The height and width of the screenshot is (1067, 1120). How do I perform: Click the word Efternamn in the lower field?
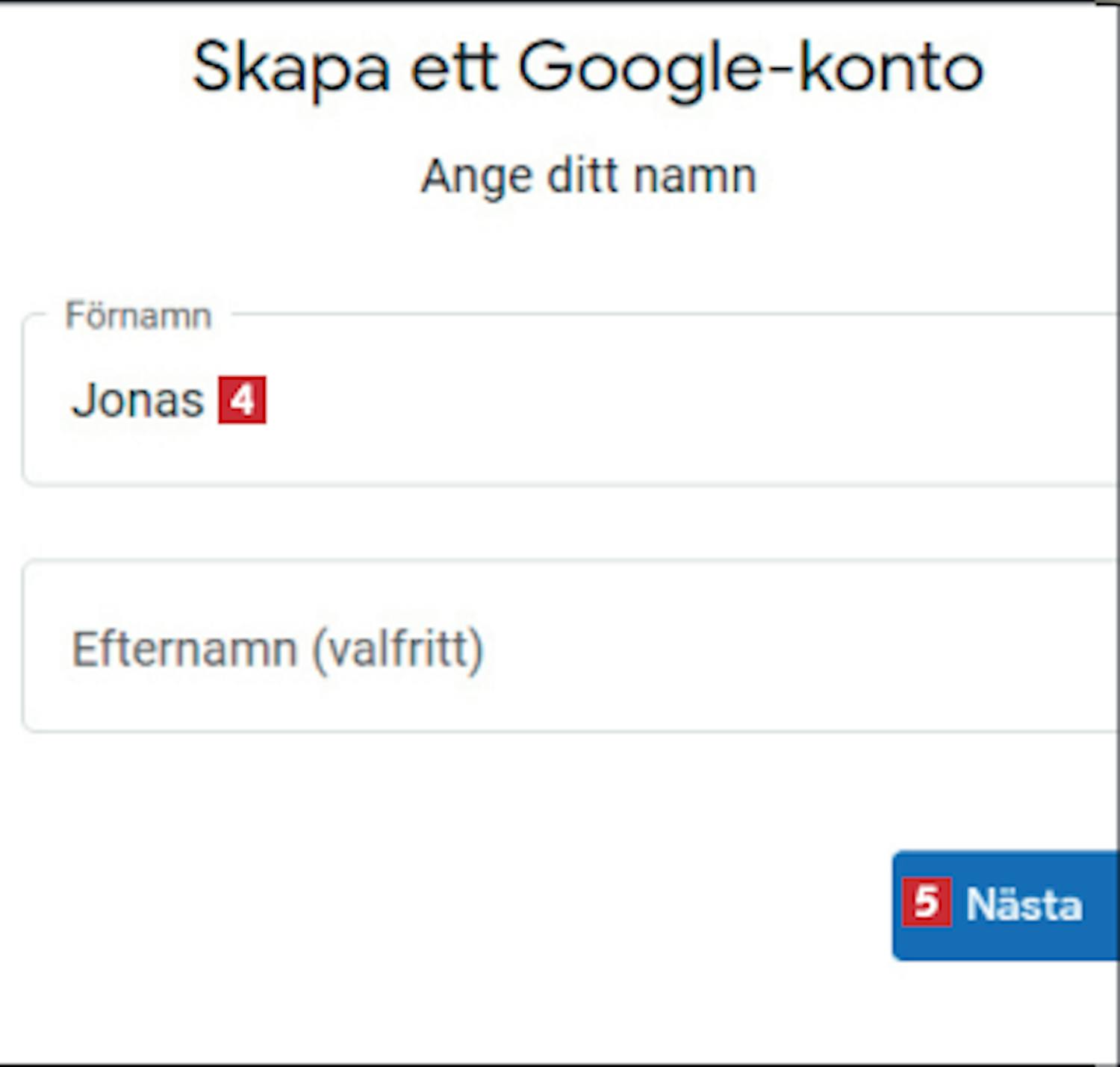(184, 649)
